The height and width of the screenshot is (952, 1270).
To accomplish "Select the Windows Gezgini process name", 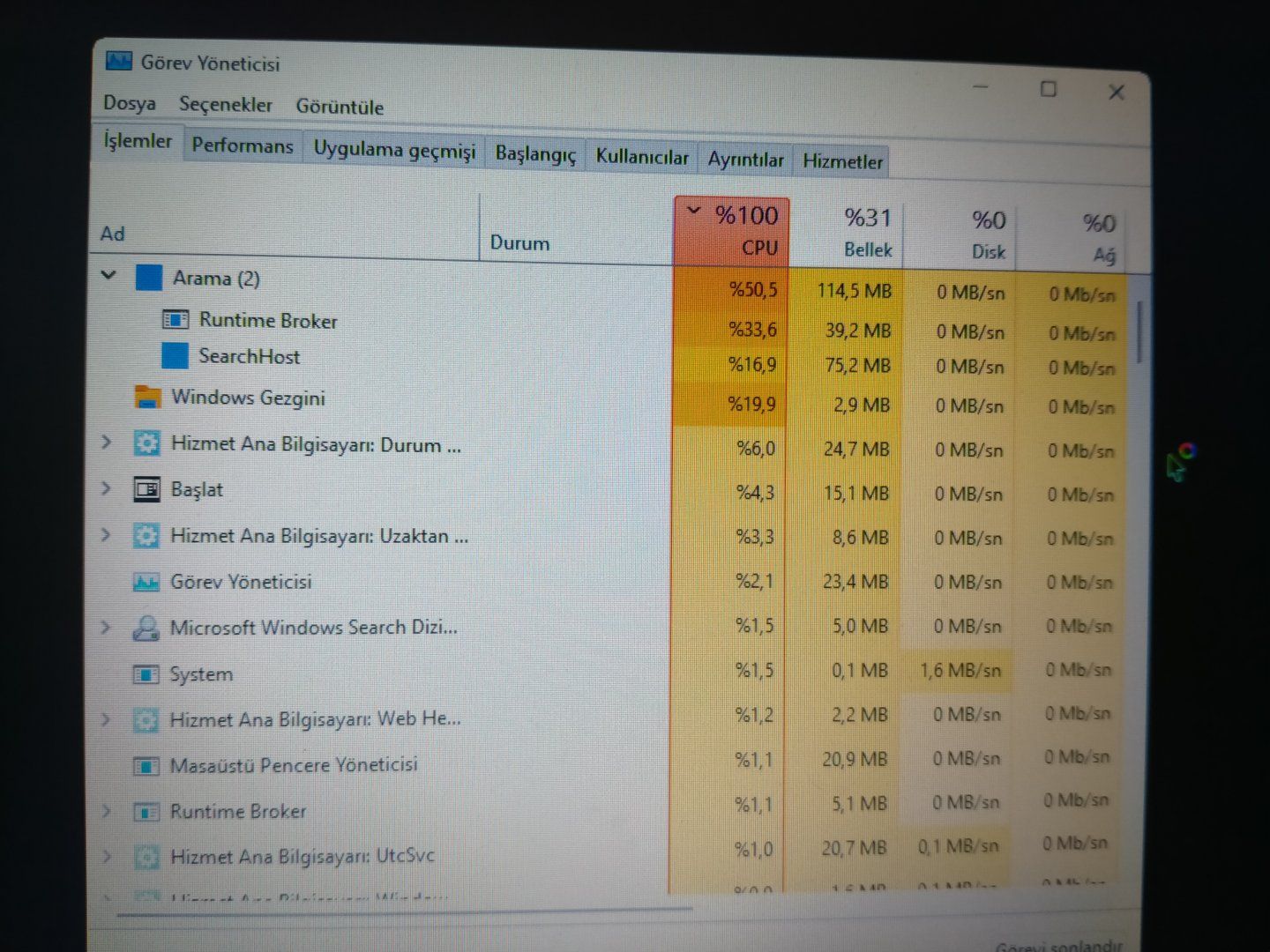I will coord(248,398).
